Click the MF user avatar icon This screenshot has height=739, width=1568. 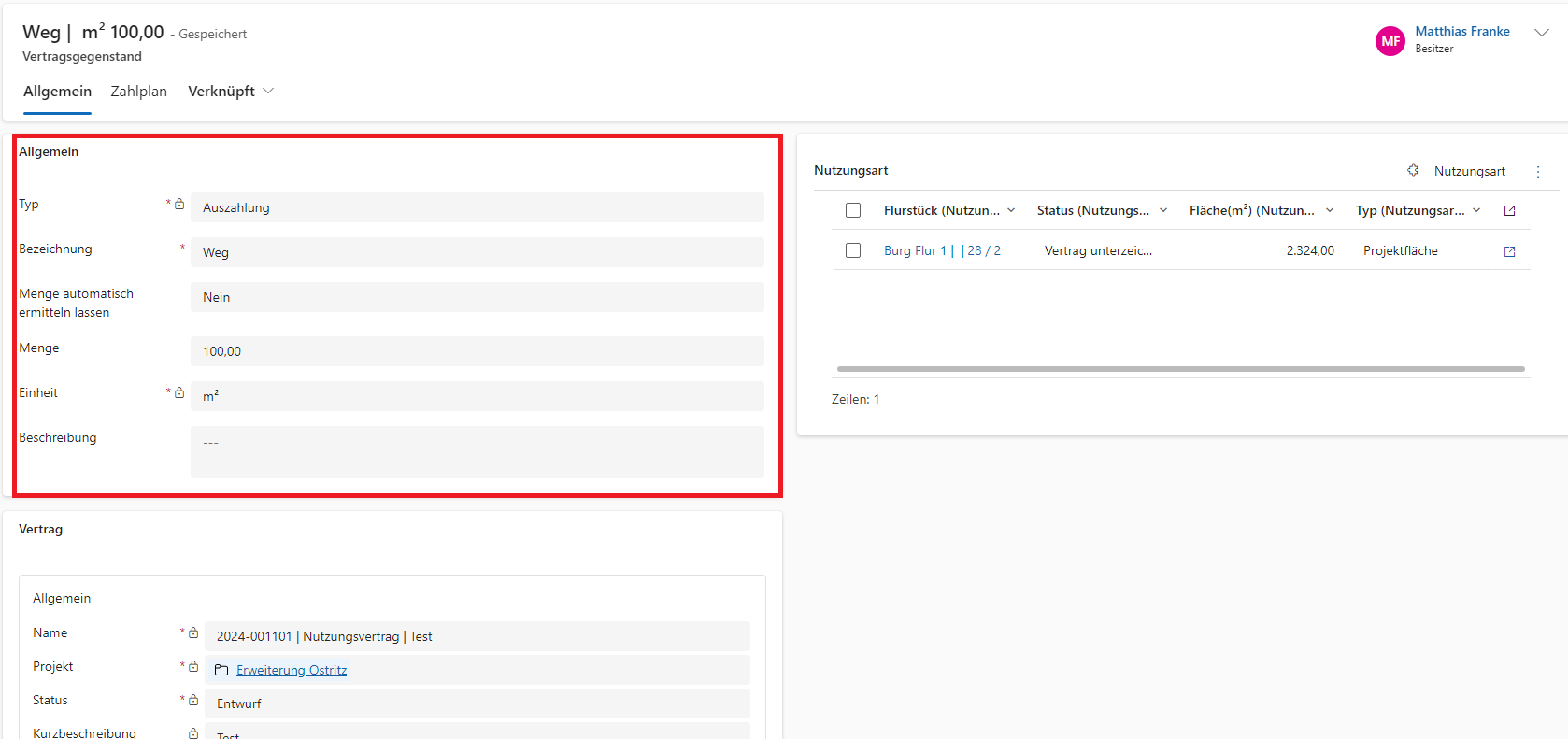click(x=1390, y=41)
